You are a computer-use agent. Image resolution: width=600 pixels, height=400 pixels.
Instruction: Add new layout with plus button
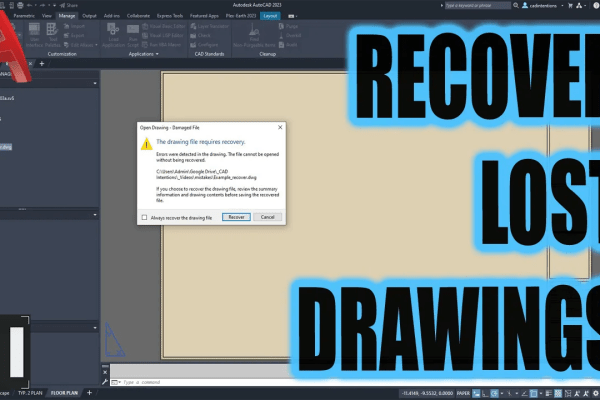pyautogui.click(x=89, y=392)
